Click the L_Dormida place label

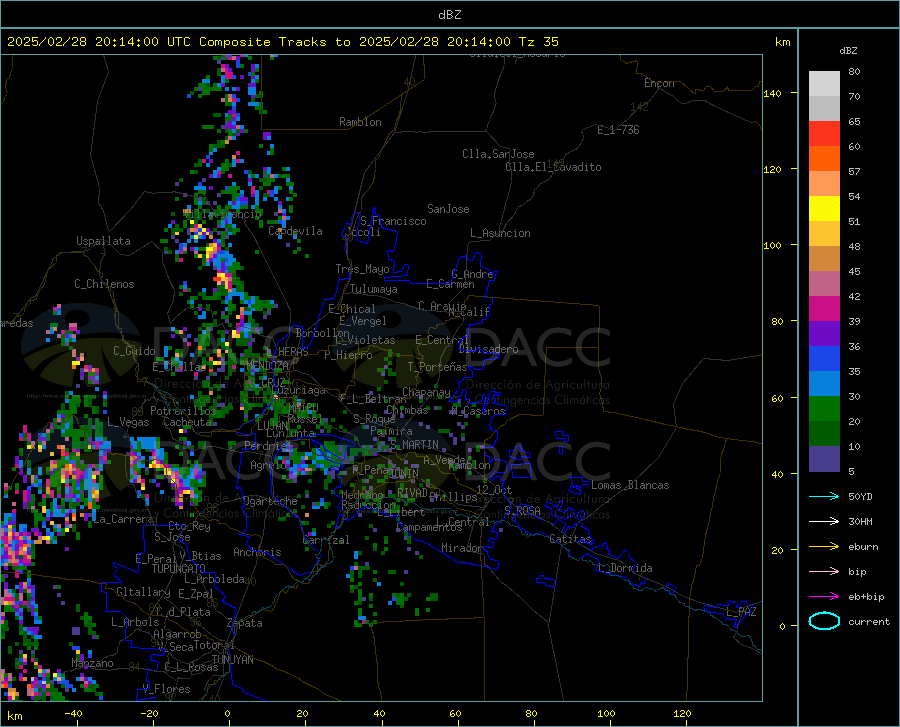tap(625, 568)
